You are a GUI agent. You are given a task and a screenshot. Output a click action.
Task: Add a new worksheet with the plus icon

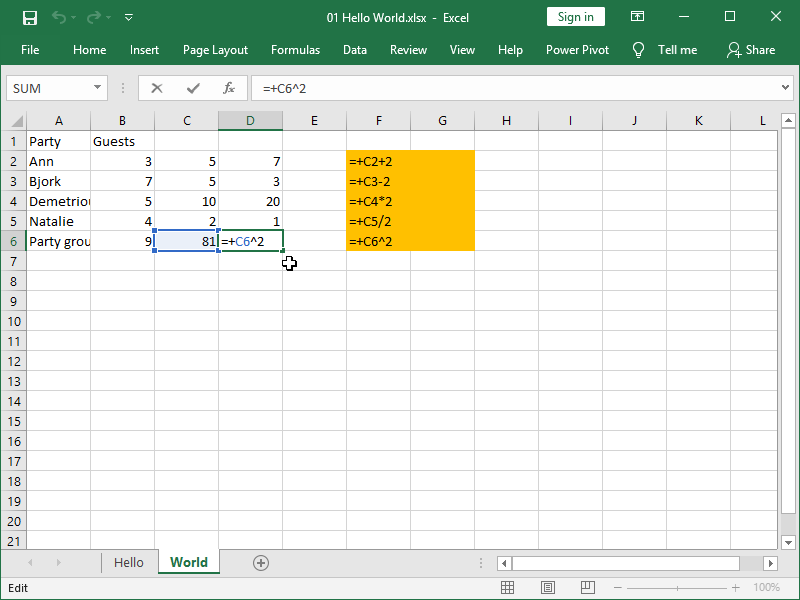point(261,562)
